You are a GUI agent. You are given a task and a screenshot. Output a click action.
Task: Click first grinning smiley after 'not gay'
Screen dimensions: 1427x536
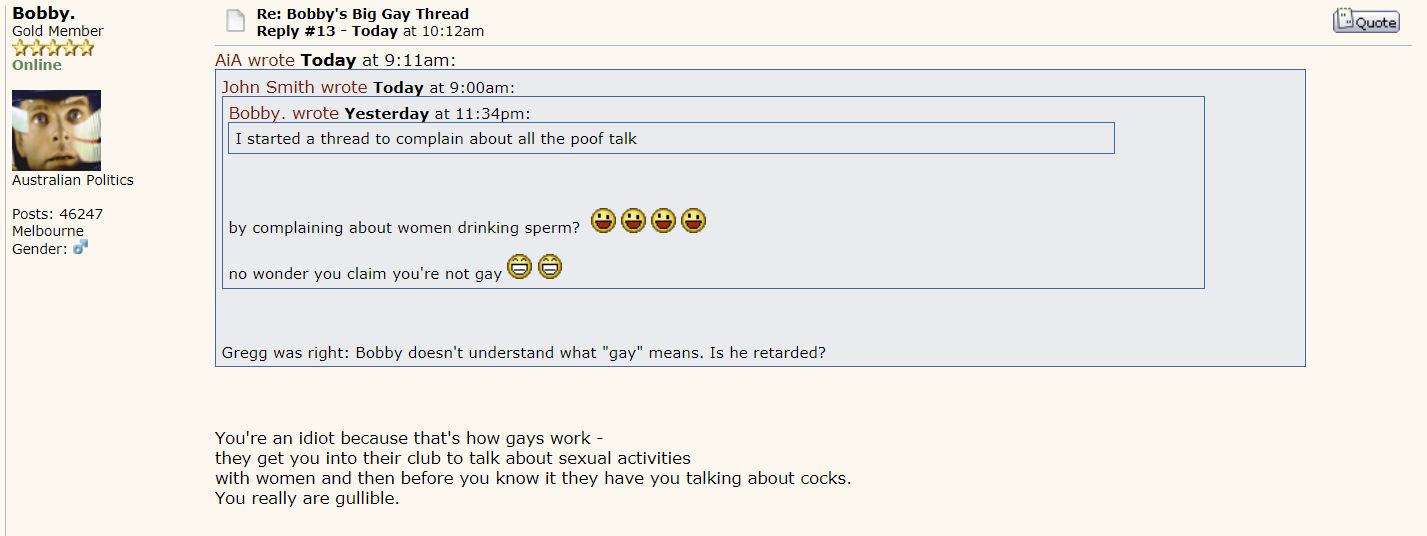519,267
